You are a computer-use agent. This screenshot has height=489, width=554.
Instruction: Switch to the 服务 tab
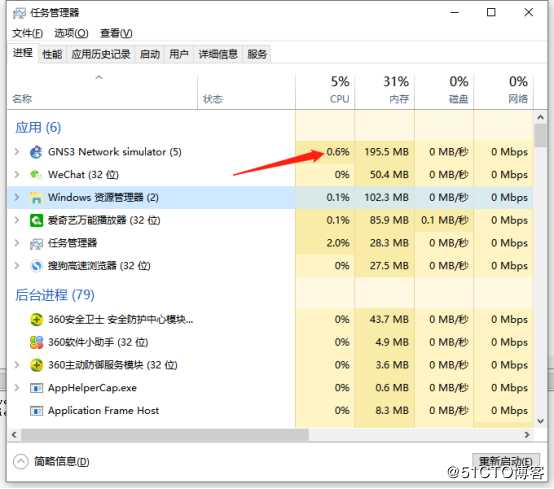(257, 54)
